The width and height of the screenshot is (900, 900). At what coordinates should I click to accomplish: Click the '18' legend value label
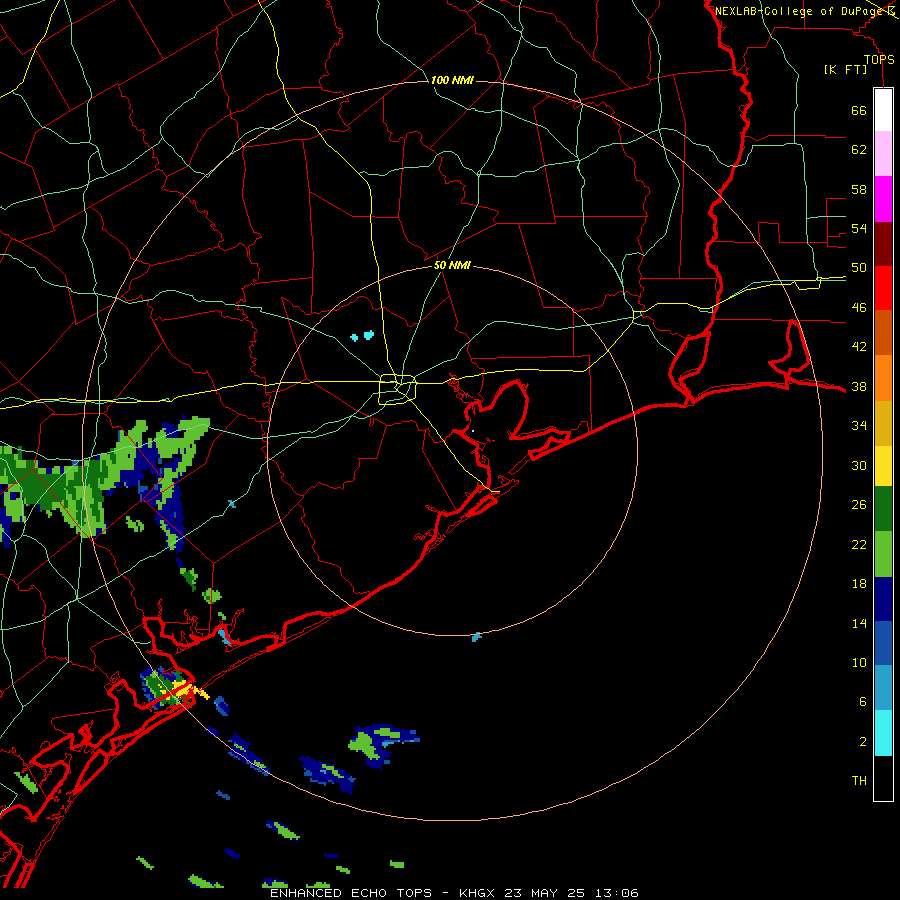tap(859, 584)
